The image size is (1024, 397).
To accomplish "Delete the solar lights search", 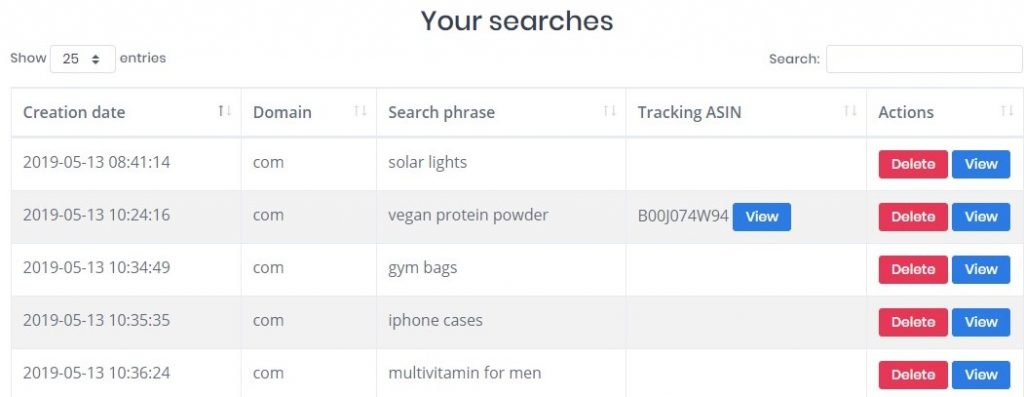I will tap(913, 164).
